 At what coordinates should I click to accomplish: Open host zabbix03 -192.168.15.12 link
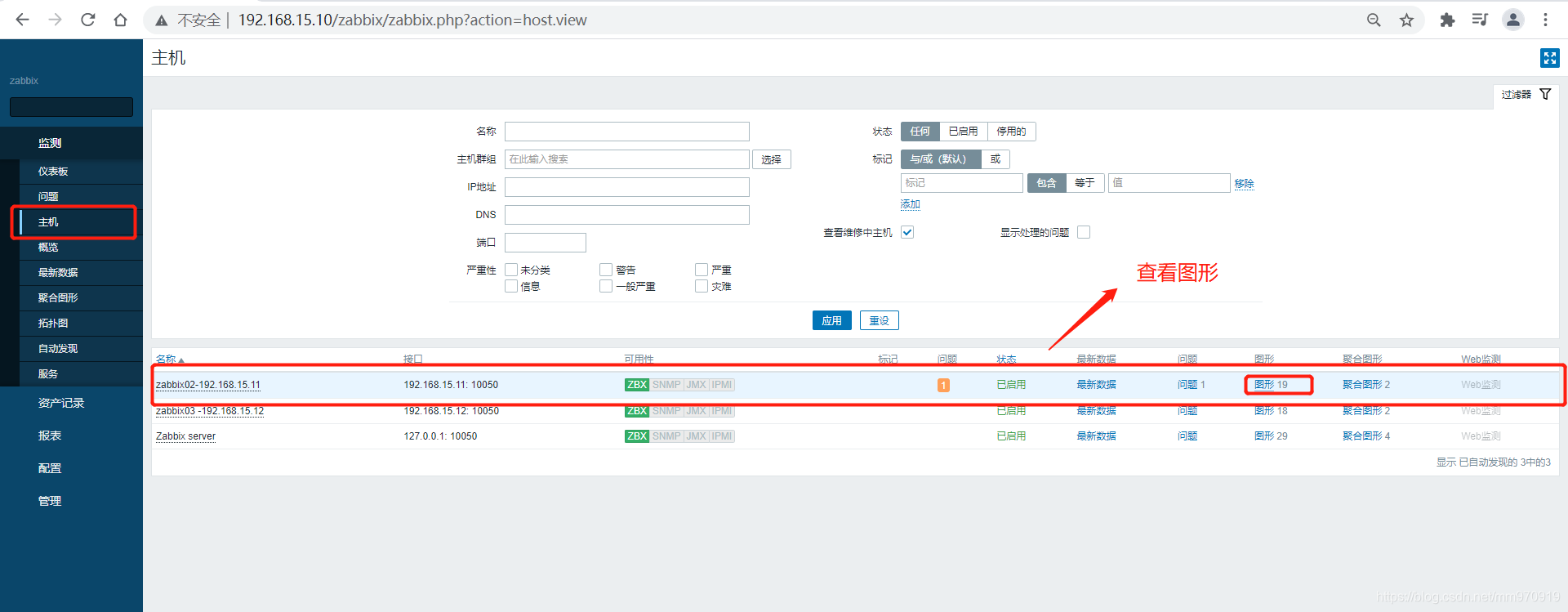[210, 411]
